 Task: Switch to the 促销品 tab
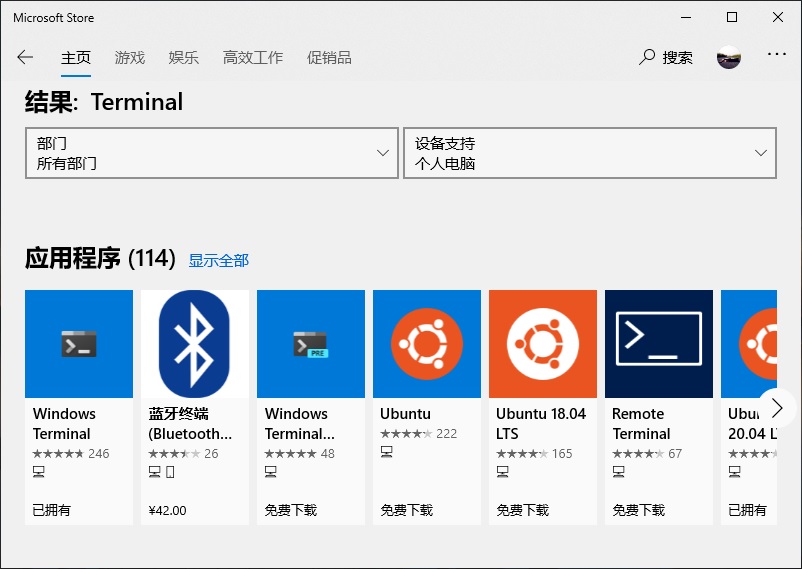[x=329, y=57]
